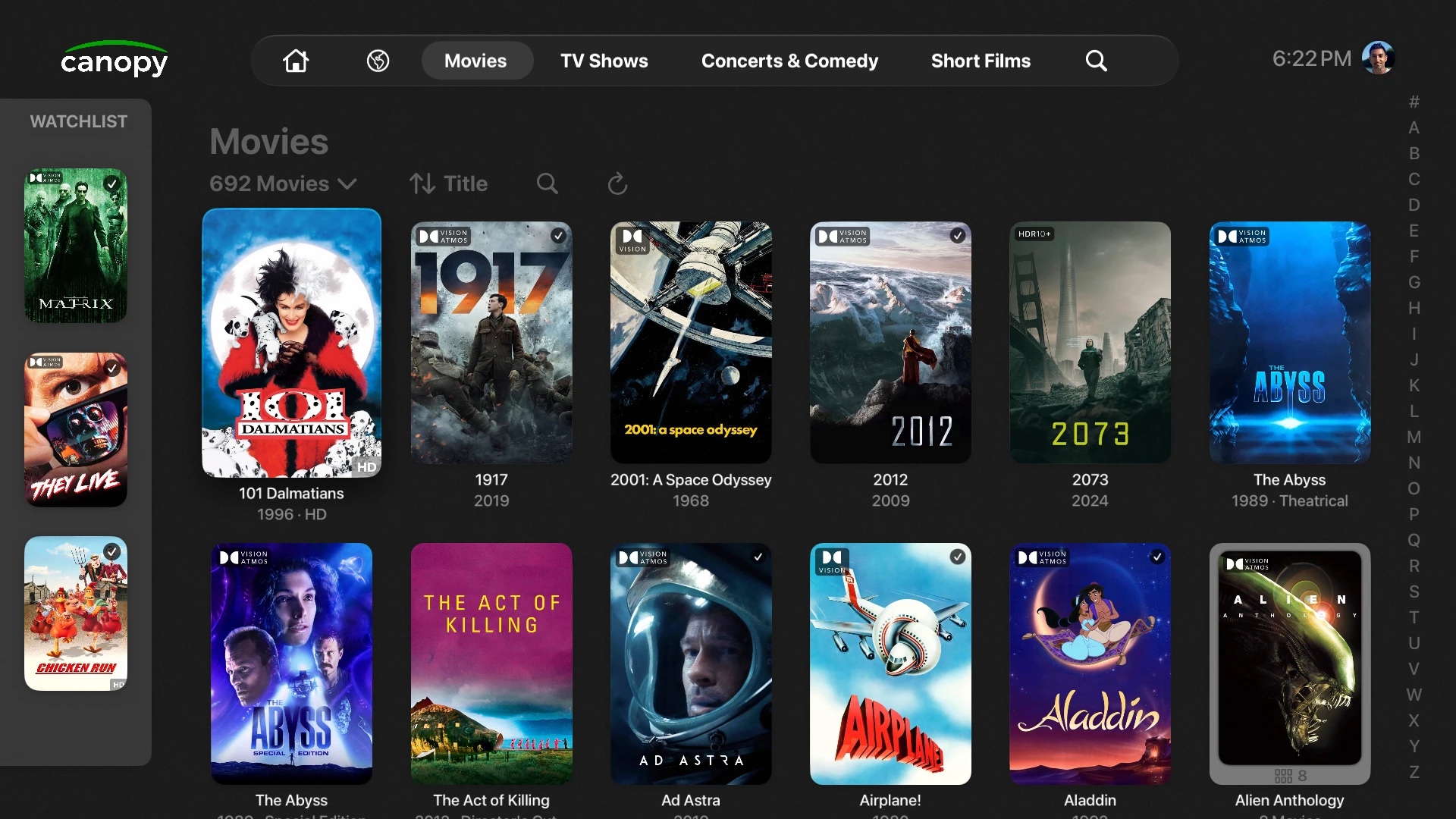Click the library filter search icon
This screenshot has width=1456, height=819.
[547, 184]
